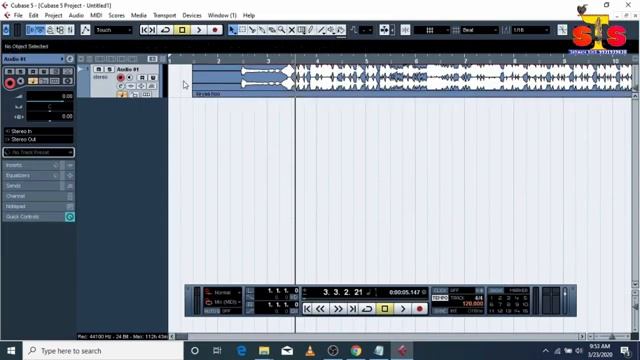Toggle the transport TEMPO track button

[440, 298]
